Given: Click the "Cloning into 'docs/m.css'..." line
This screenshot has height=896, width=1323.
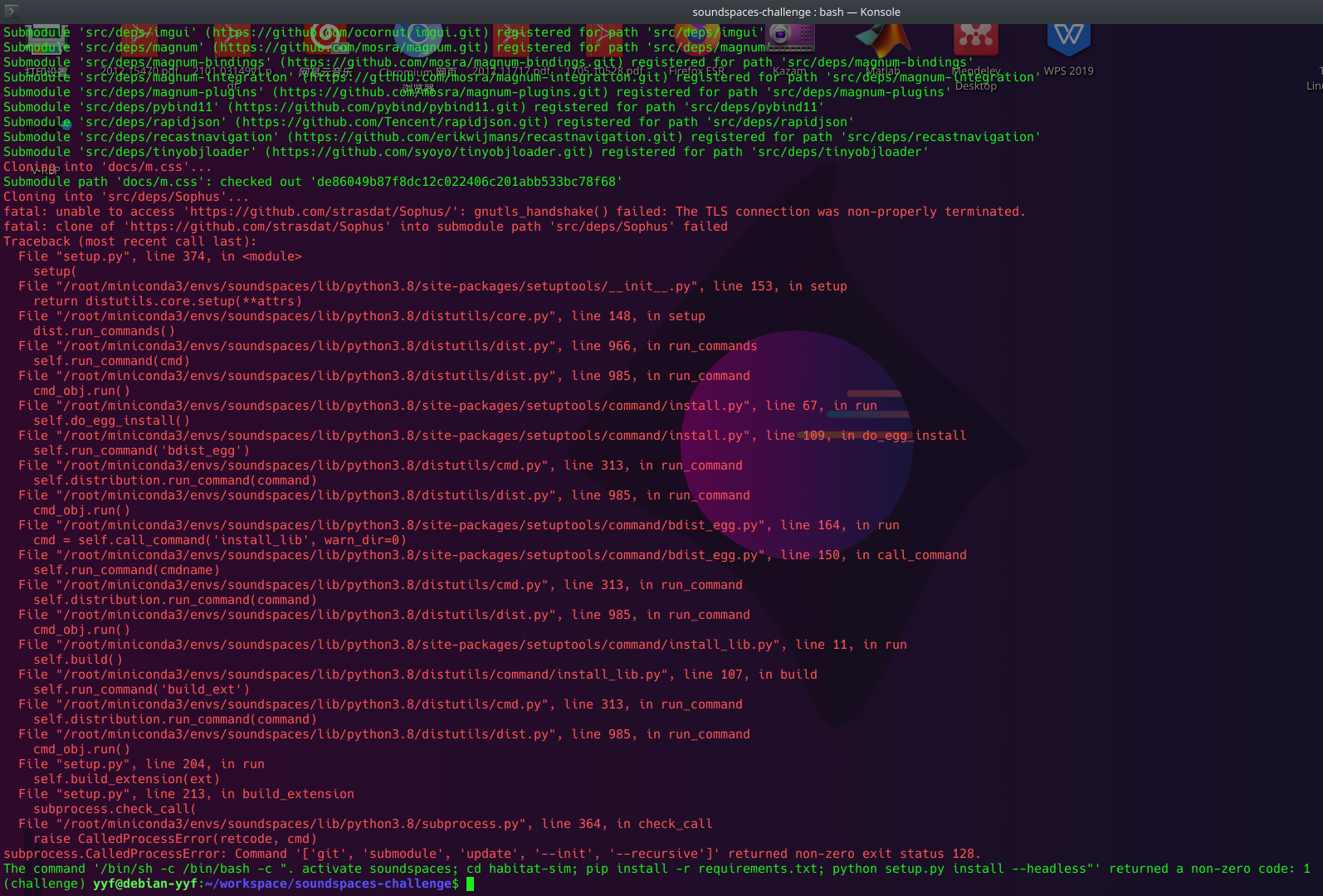Looking at the screenshot, I should click(x=107, y=167).
